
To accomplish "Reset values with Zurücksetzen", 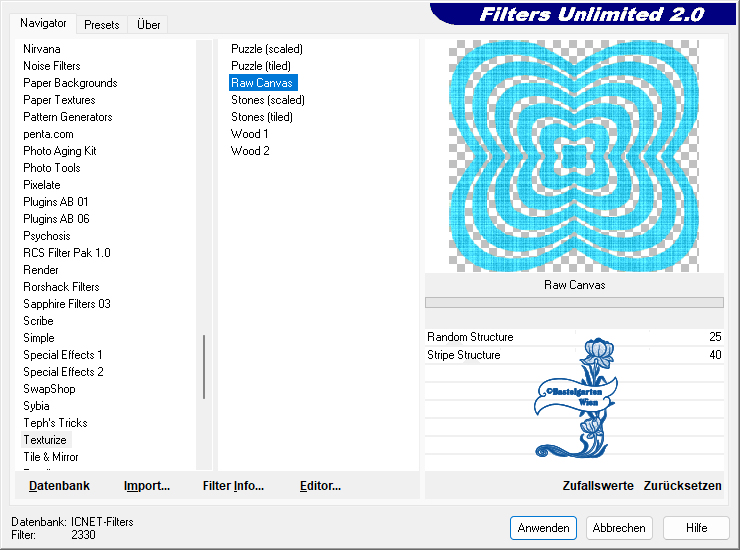I will click(x=682, y=486).
